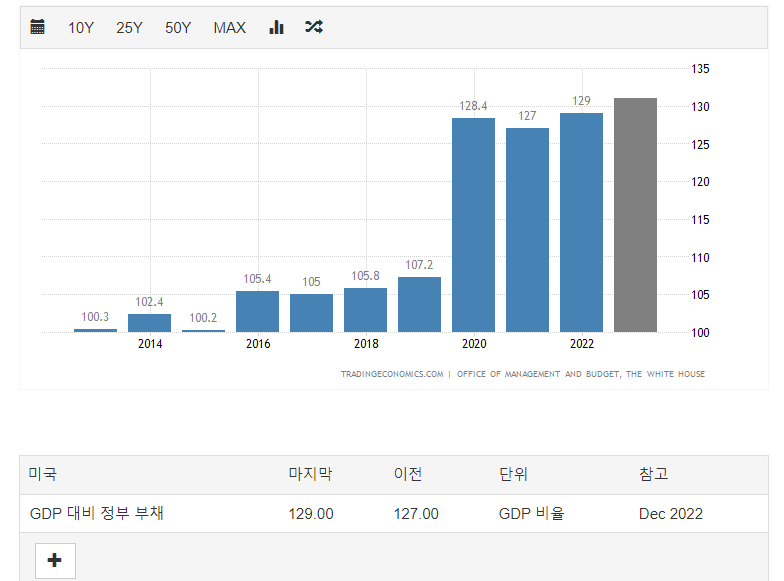Select the 10Y time range
The height and width of the screenshot is (581, 784).
[80, 28]
